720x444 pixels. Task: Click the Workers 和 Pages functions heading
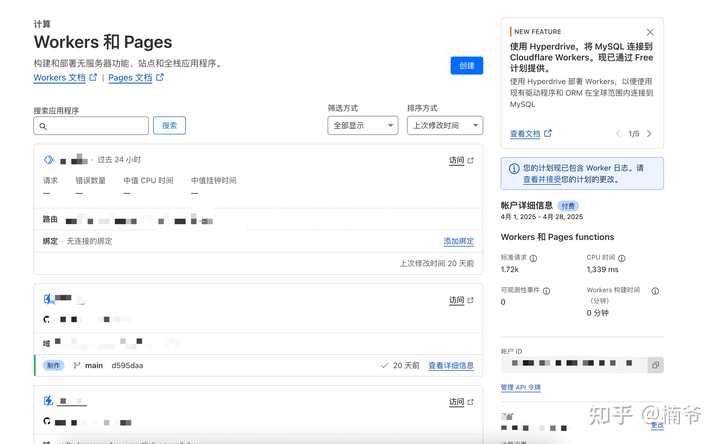pyautogui.click(x=557, y=237)
